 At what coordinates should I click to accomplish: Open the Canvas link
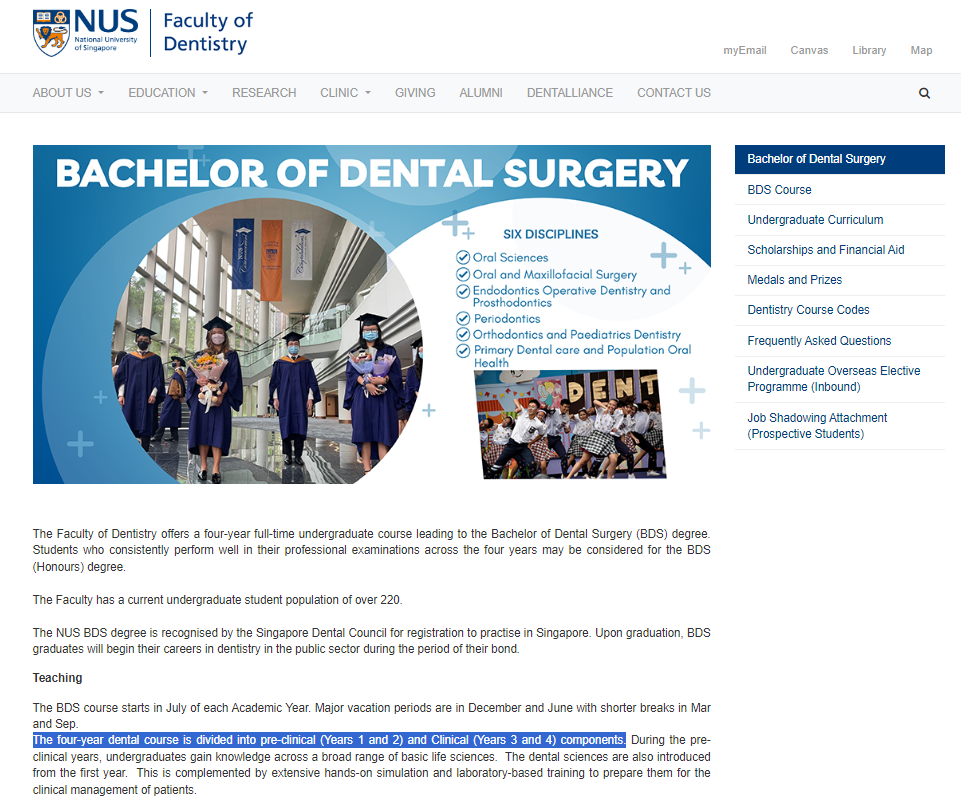click(809, 50)
